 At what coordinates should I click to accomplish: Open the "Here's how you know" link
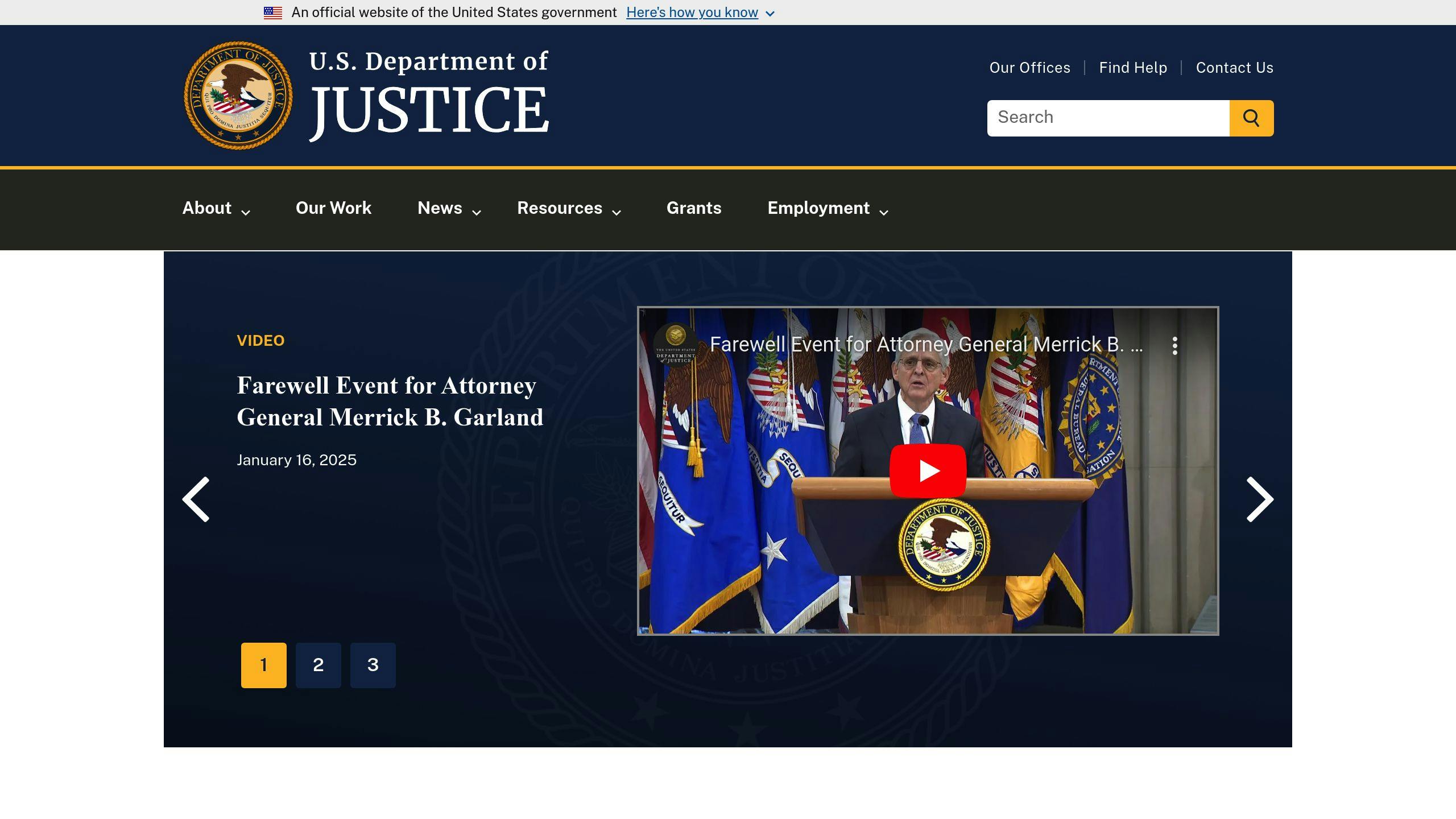point(692,13)
